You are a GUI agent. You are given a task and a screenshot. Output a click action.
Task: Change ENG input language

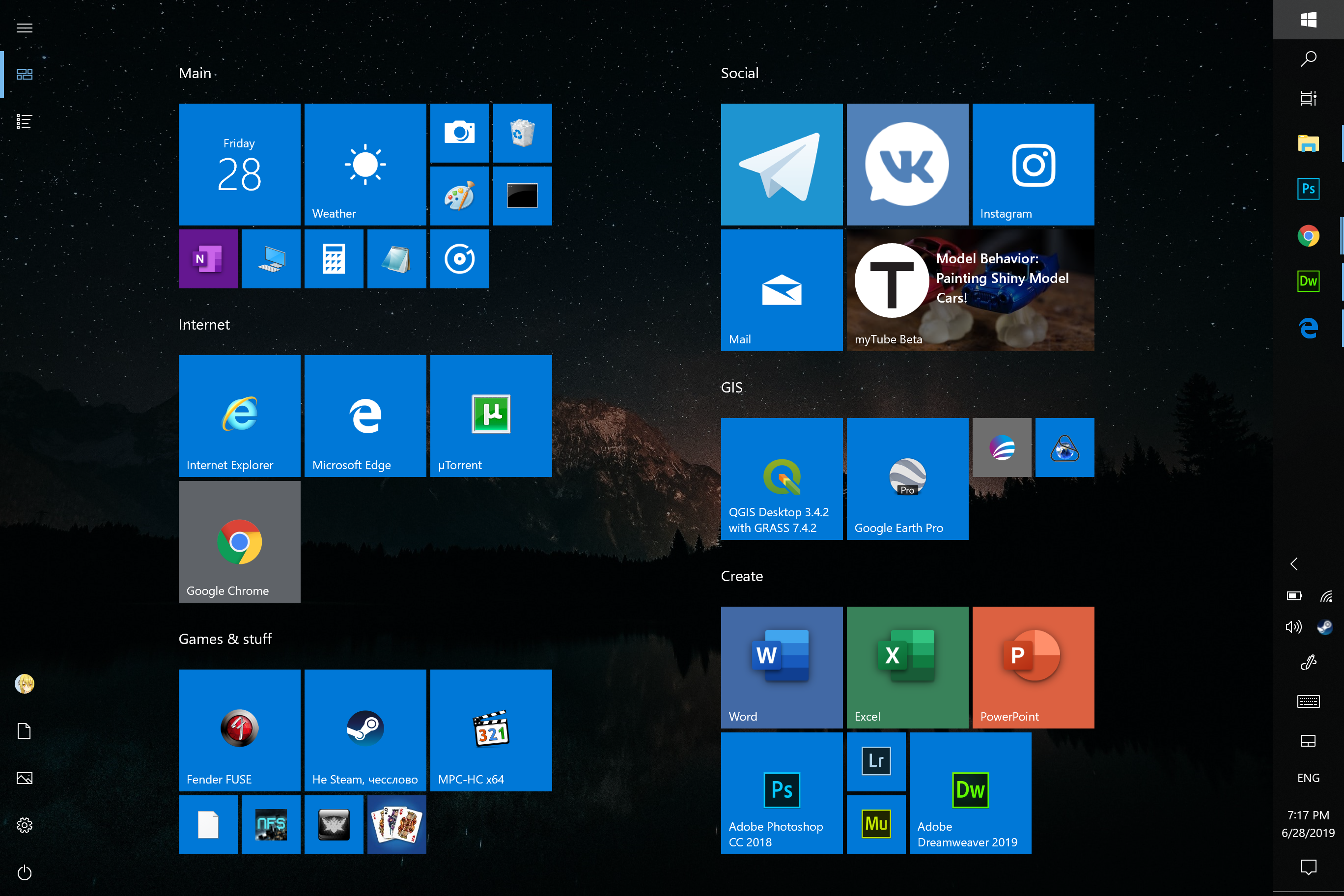[x=1309, y=778]
